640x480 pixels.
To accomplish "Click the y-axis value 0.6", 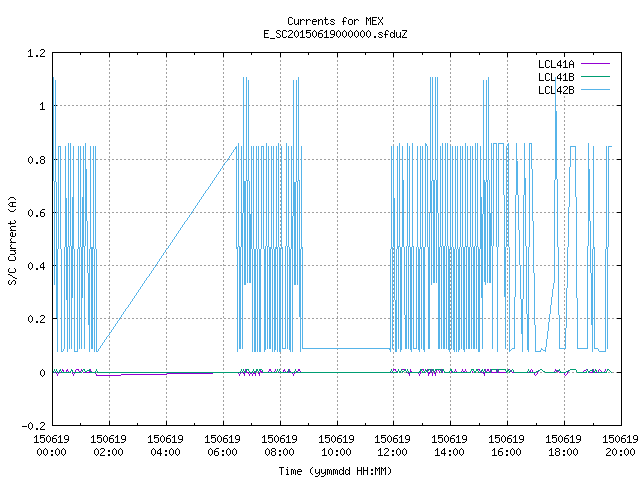I will [x=36, y=213].
